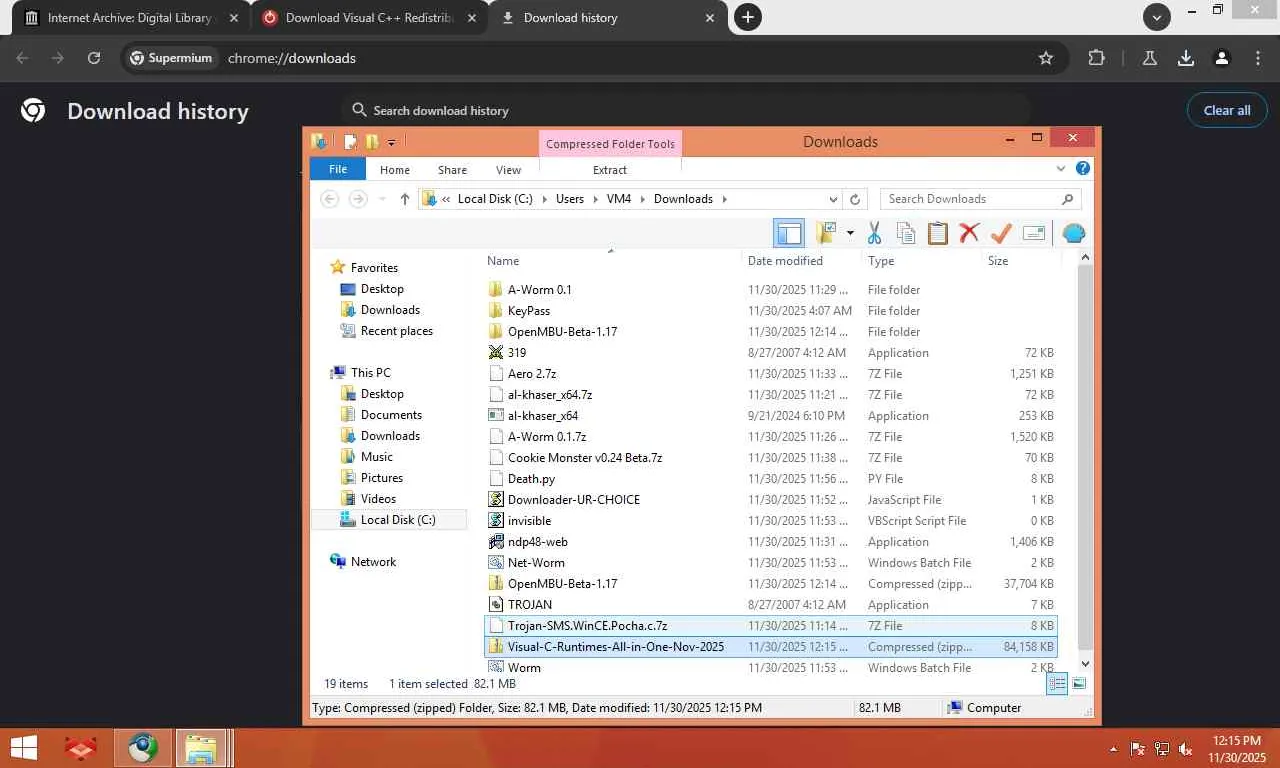This screenshot has height=768, width=1280.
Task: Click the scissors Cut icon in Explorer toolbar
Action: (874, 233)
